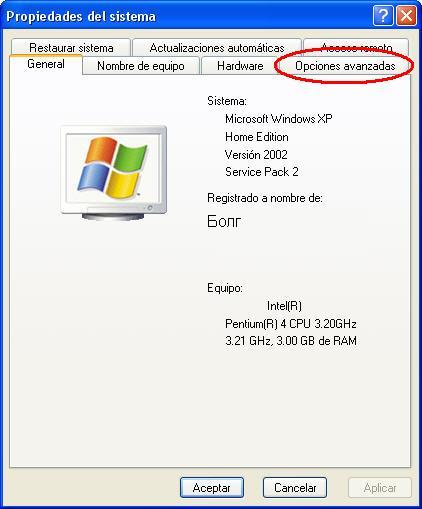Click the registered owner name Болг
Image resolution: width=422 pixels, height=509 pixels.
click(224, 221)
